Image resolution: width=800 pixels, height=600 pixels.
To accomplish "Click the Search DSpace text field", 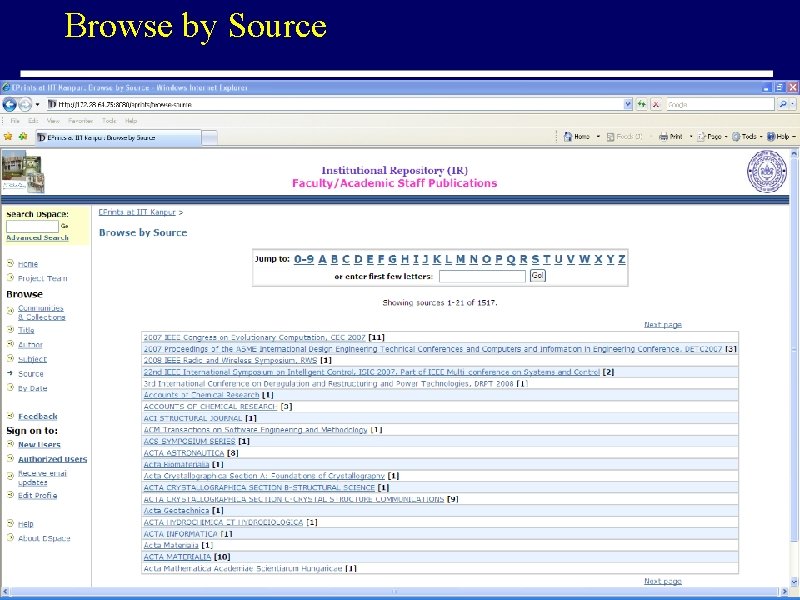I will [x=32, y=226].
